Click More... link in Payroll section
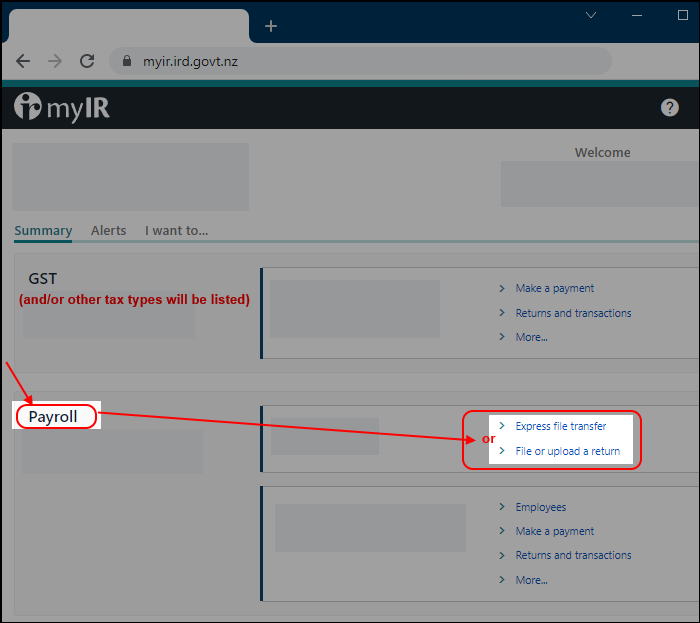 point(531,580)
